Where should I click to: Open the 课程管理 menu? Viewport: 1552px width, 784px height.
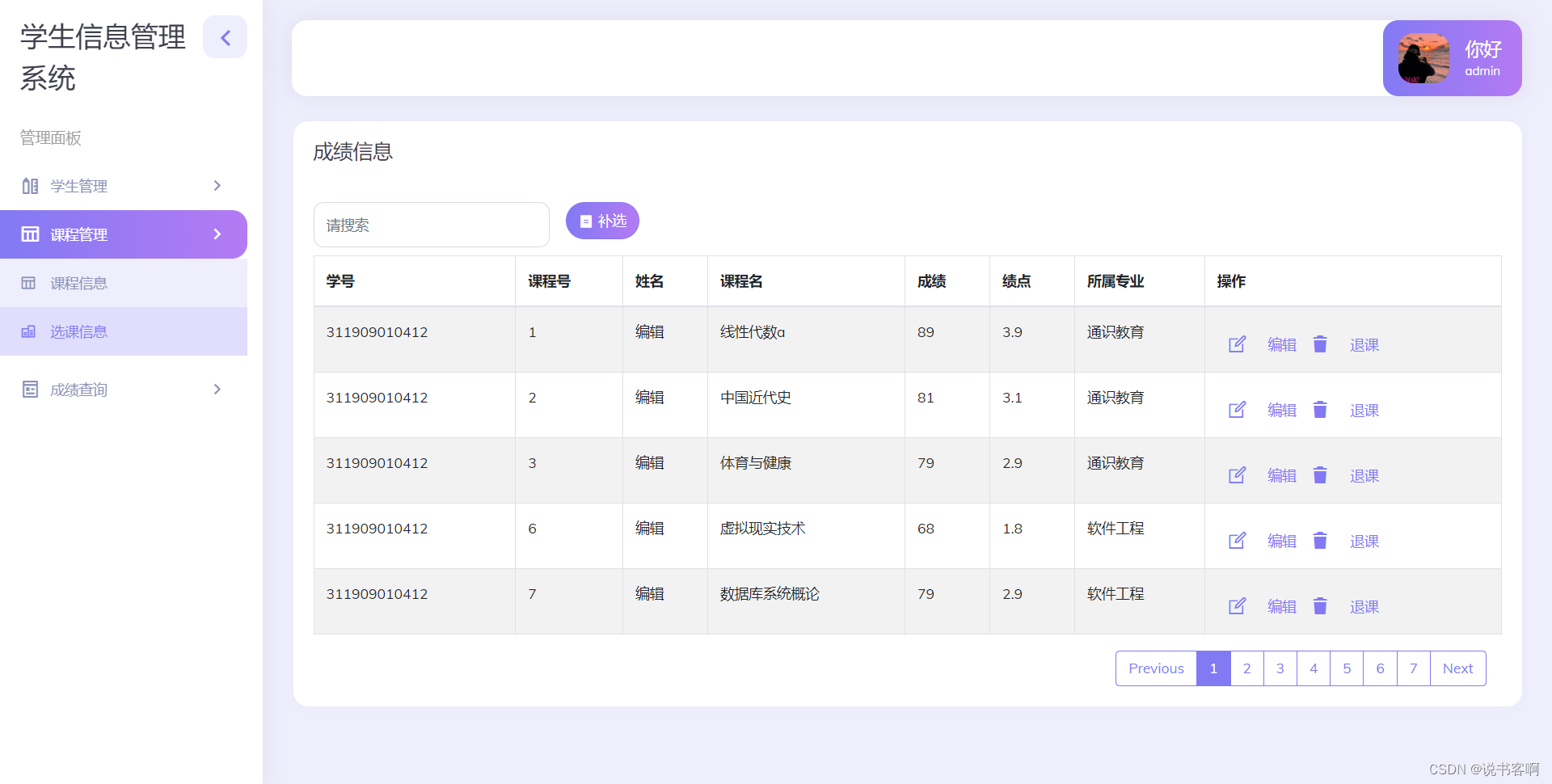(x=124, y=234)
